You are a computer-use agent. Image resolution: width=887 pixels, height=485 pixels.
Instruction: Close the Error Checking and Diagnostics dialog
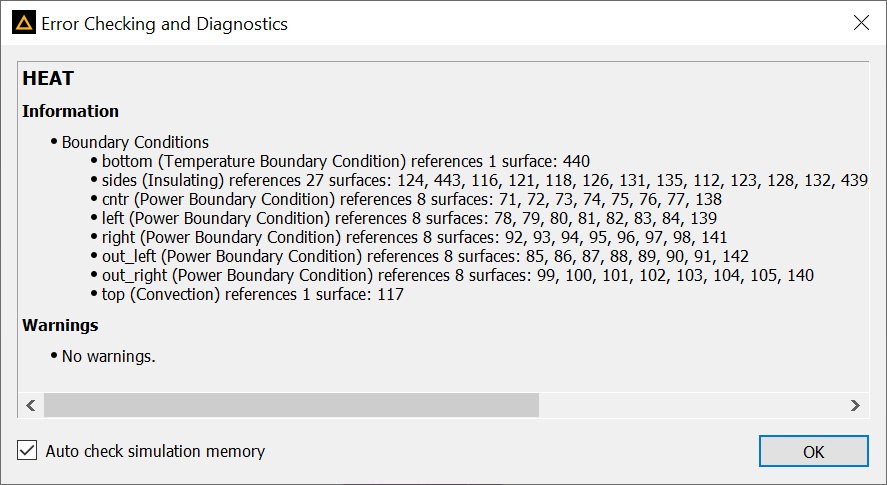point(861,23)
